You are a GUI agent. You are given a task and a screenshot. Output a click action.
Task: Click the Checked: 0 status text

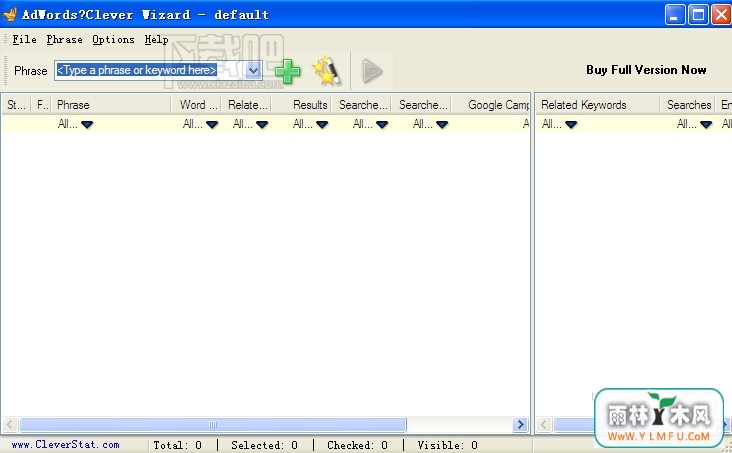point(357,445)
